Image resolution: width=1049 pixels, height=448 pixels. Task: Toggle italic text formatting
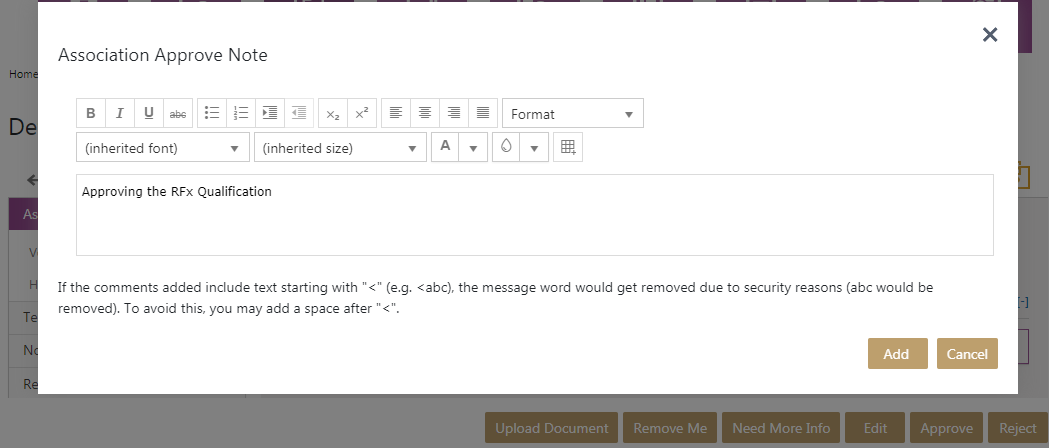pyautogui.click(x=120, y=113)
